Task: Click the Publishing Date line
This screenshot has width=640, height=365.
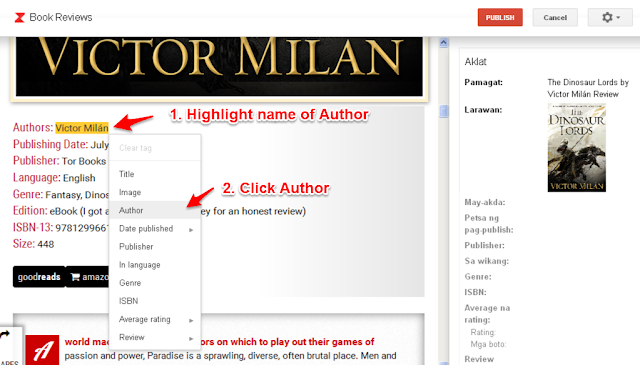Action: click(x=61, y=145)
